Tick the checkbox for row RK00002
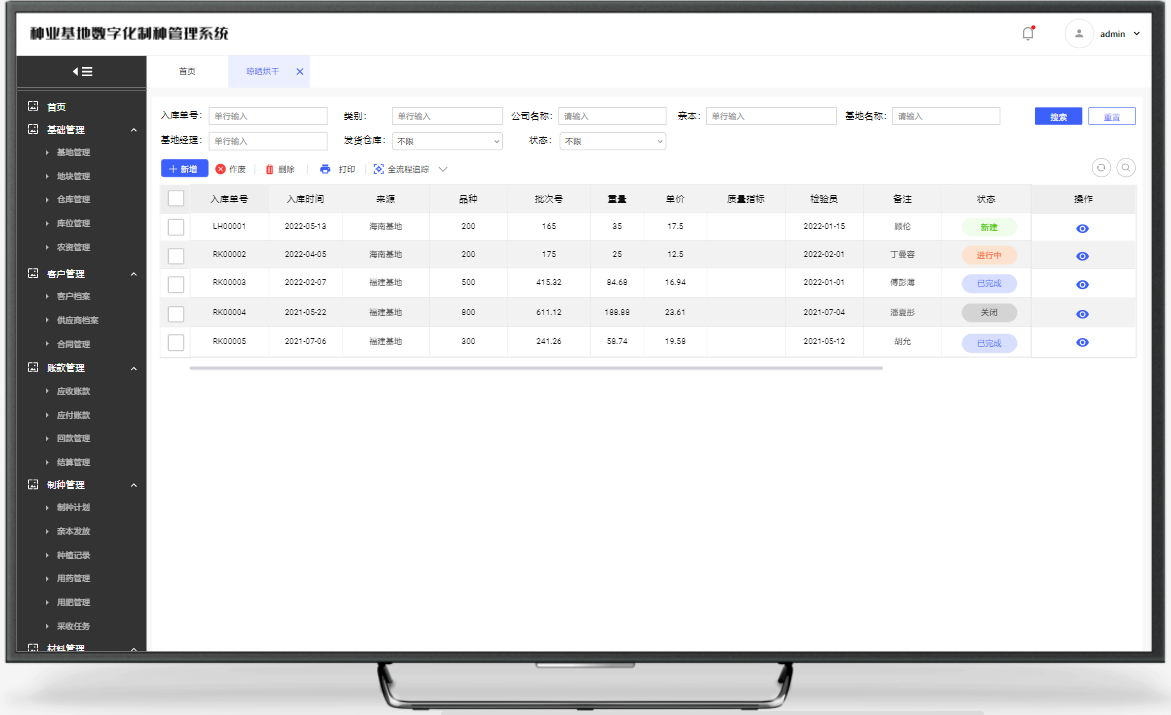The image size is (1171, 715). pos(176,255)
